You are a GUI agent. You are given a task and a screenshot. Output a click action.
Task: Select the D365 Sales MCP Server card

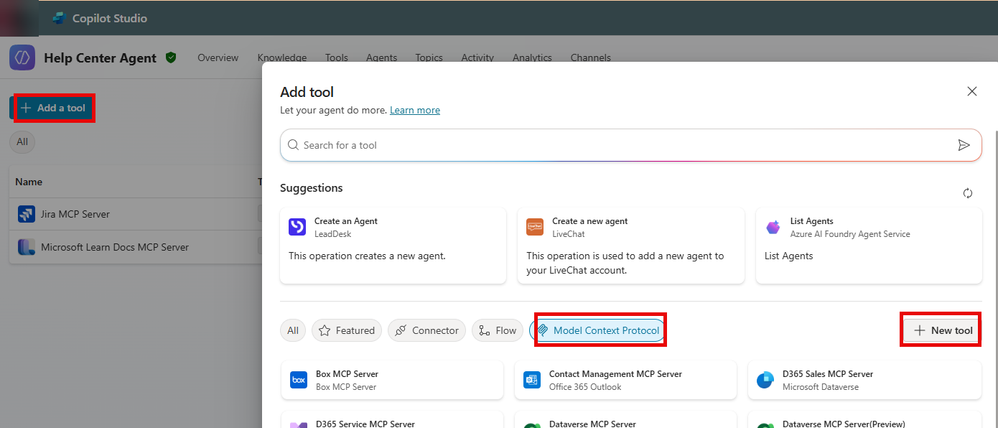(864, 380)
